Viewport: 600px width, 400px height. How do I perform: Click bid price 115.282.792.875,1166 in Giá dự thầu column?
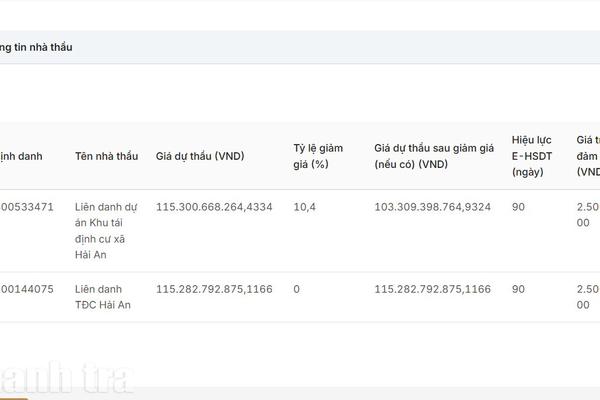pos(214,289)
